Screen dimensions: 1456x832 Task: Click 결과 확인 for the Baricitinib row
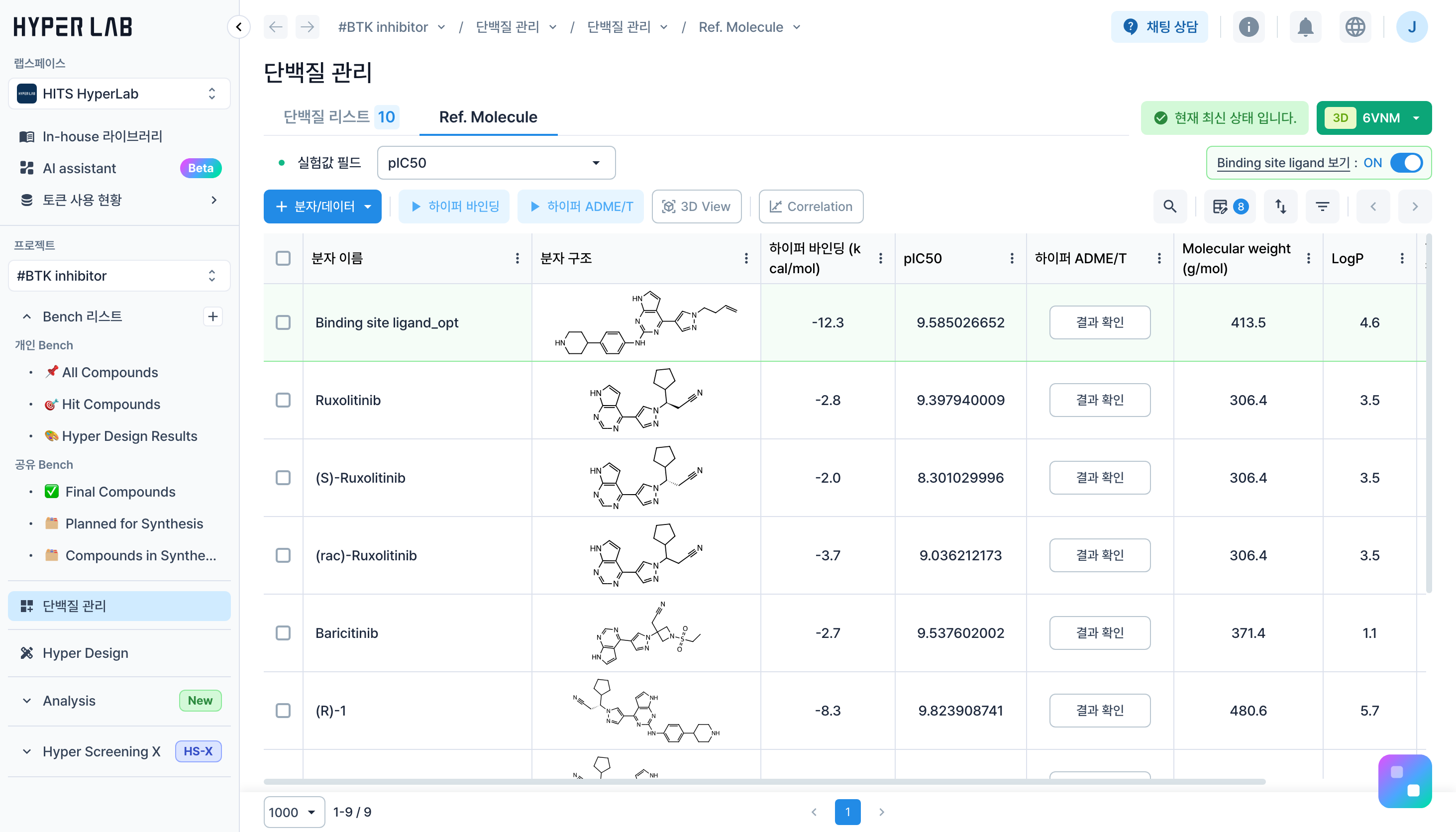pyautogui.click(x=1099, y=632)
